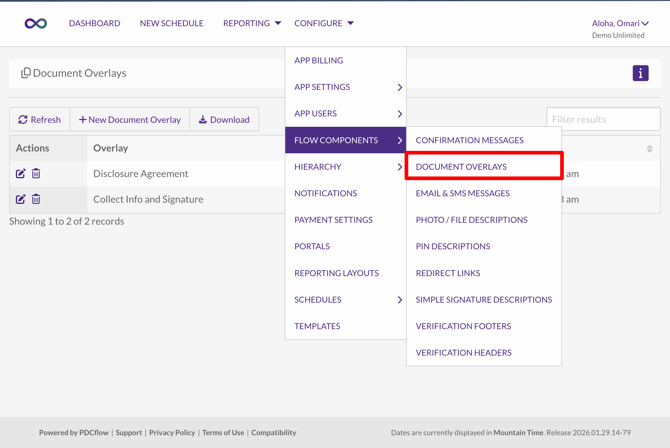This screenshot has width=670, height=448.
Task: Open Payment Settings from Configure menu
Action: pos(333,220)
